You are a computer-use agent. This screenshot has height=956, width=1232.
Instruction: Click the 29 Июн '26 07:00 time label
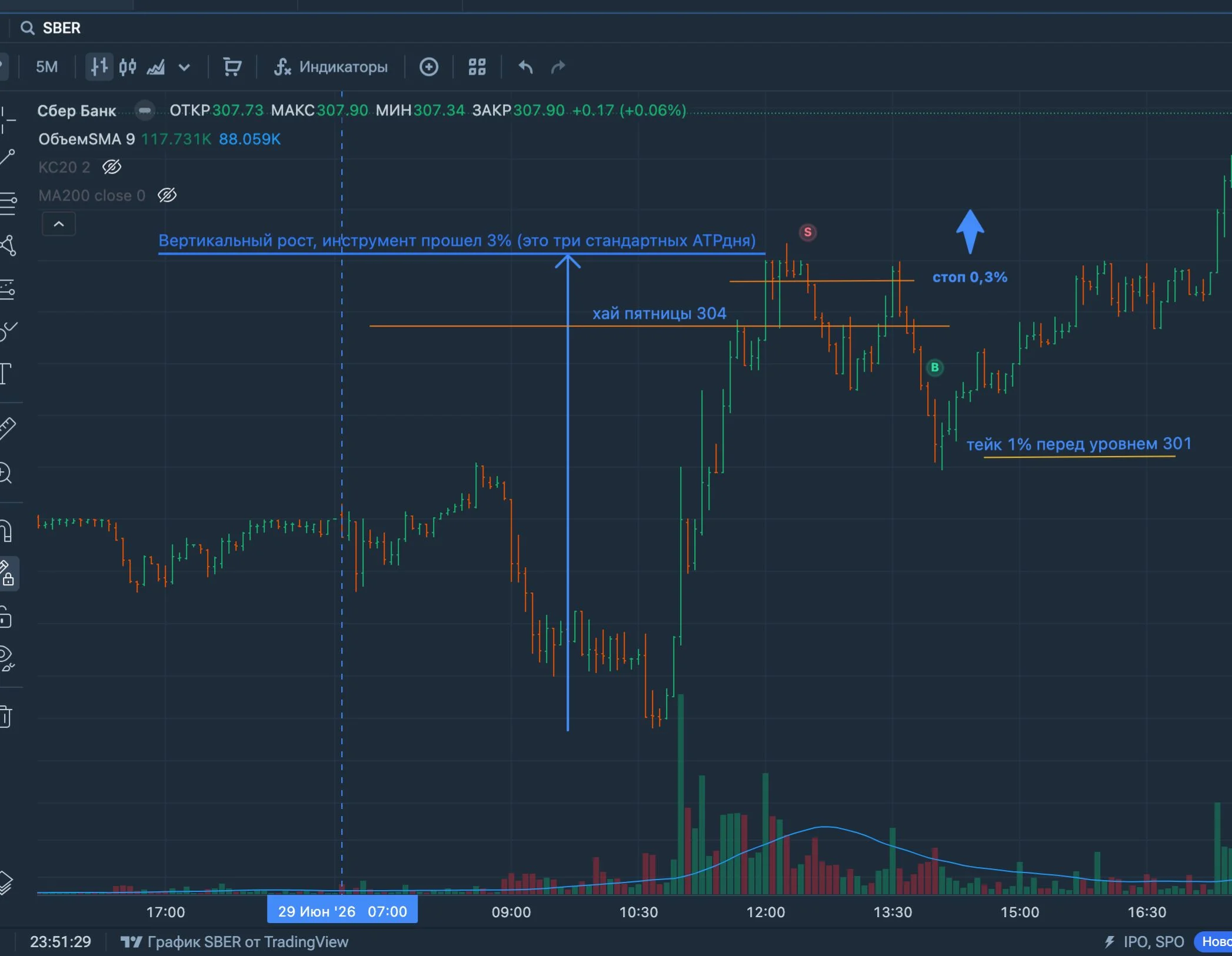coord(342,911)
